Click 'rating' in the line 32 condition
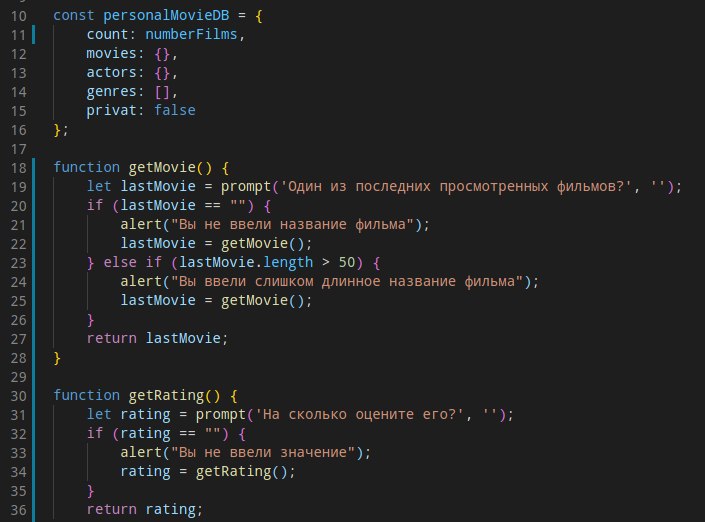 [x=145, y=433]
